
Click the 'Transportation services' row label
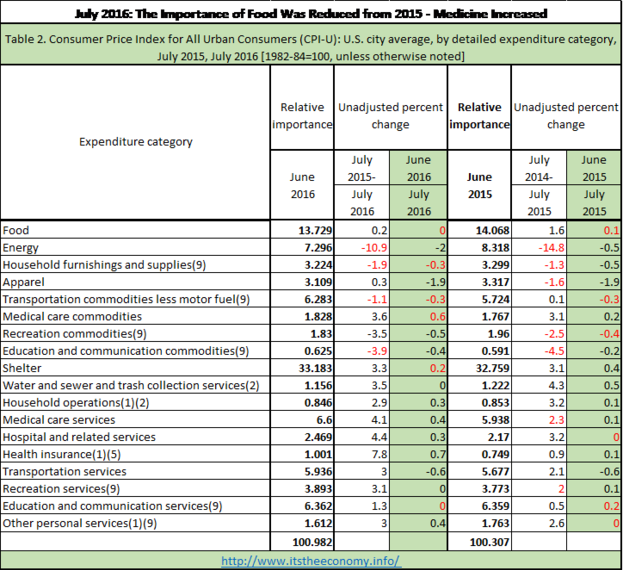tap(64, 471)
